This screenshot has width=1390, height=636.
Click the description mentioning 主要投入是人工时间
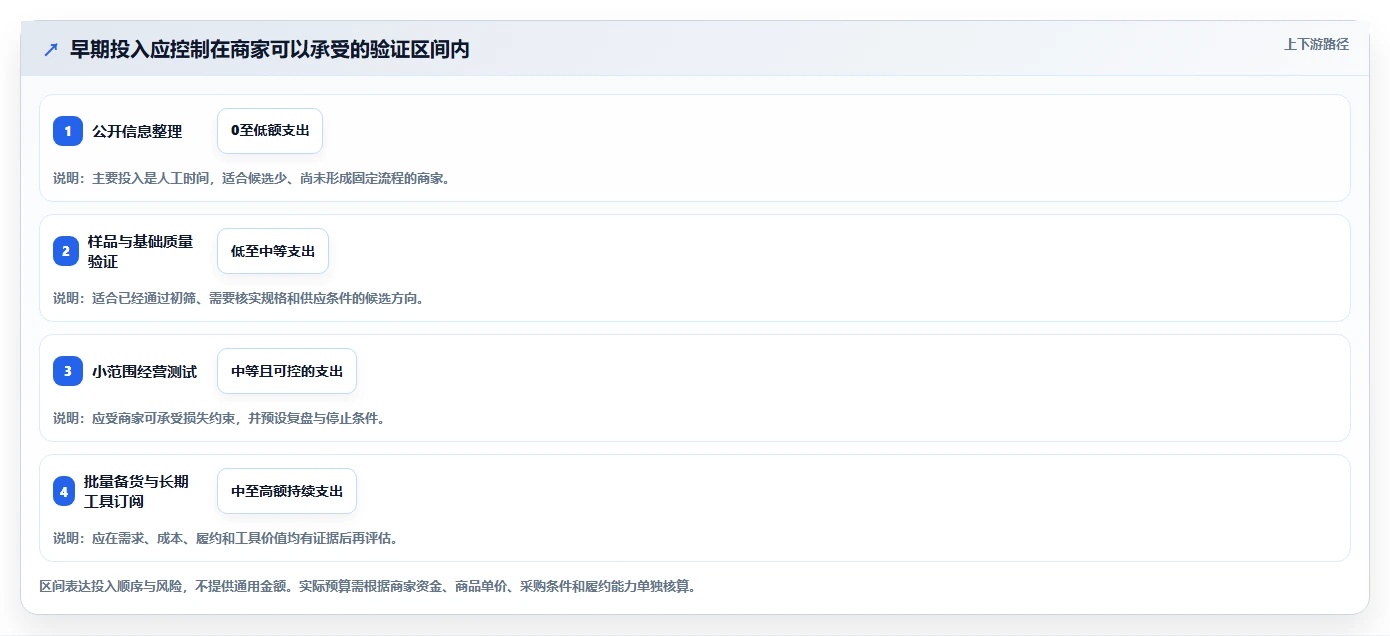[252, 178]
